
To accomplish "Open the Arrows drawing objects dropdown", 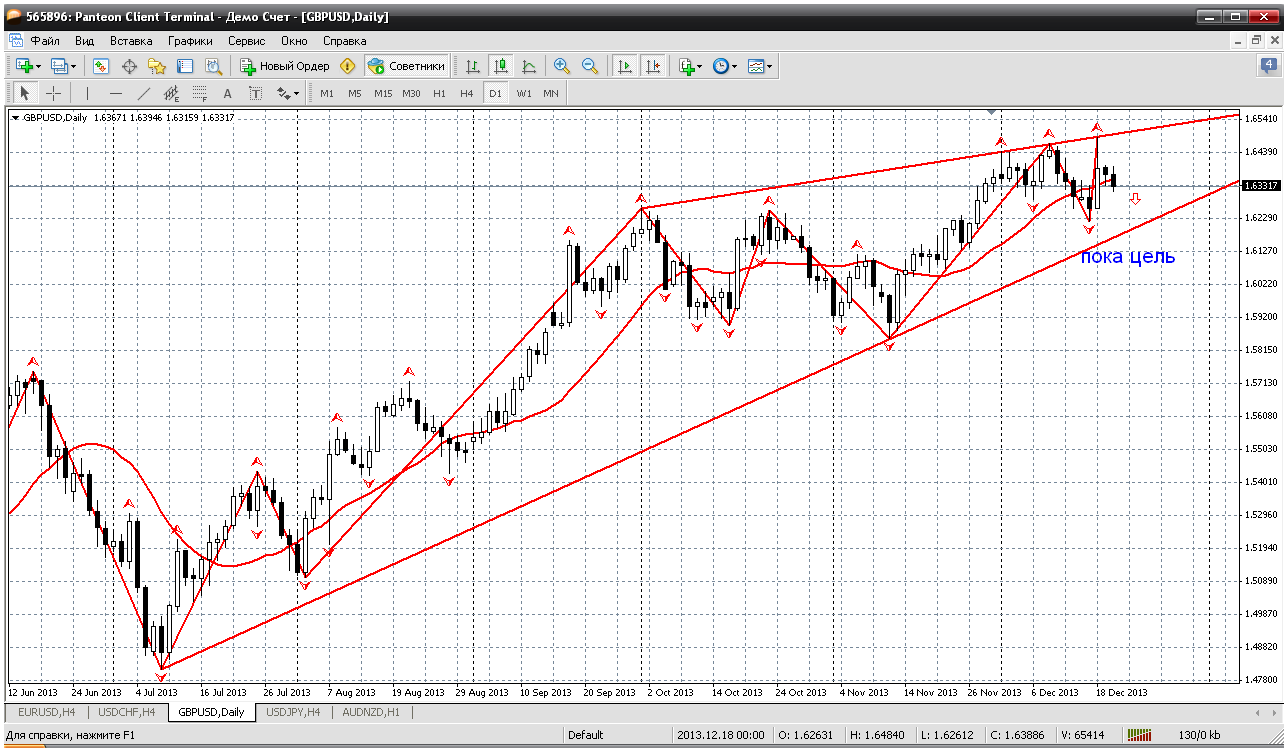I will click(288, 93).
